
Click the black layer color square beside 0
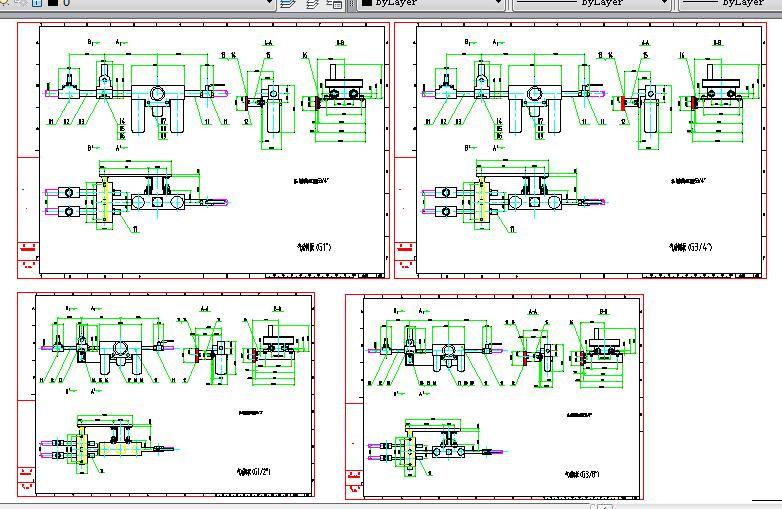click(x=53, y=2)
